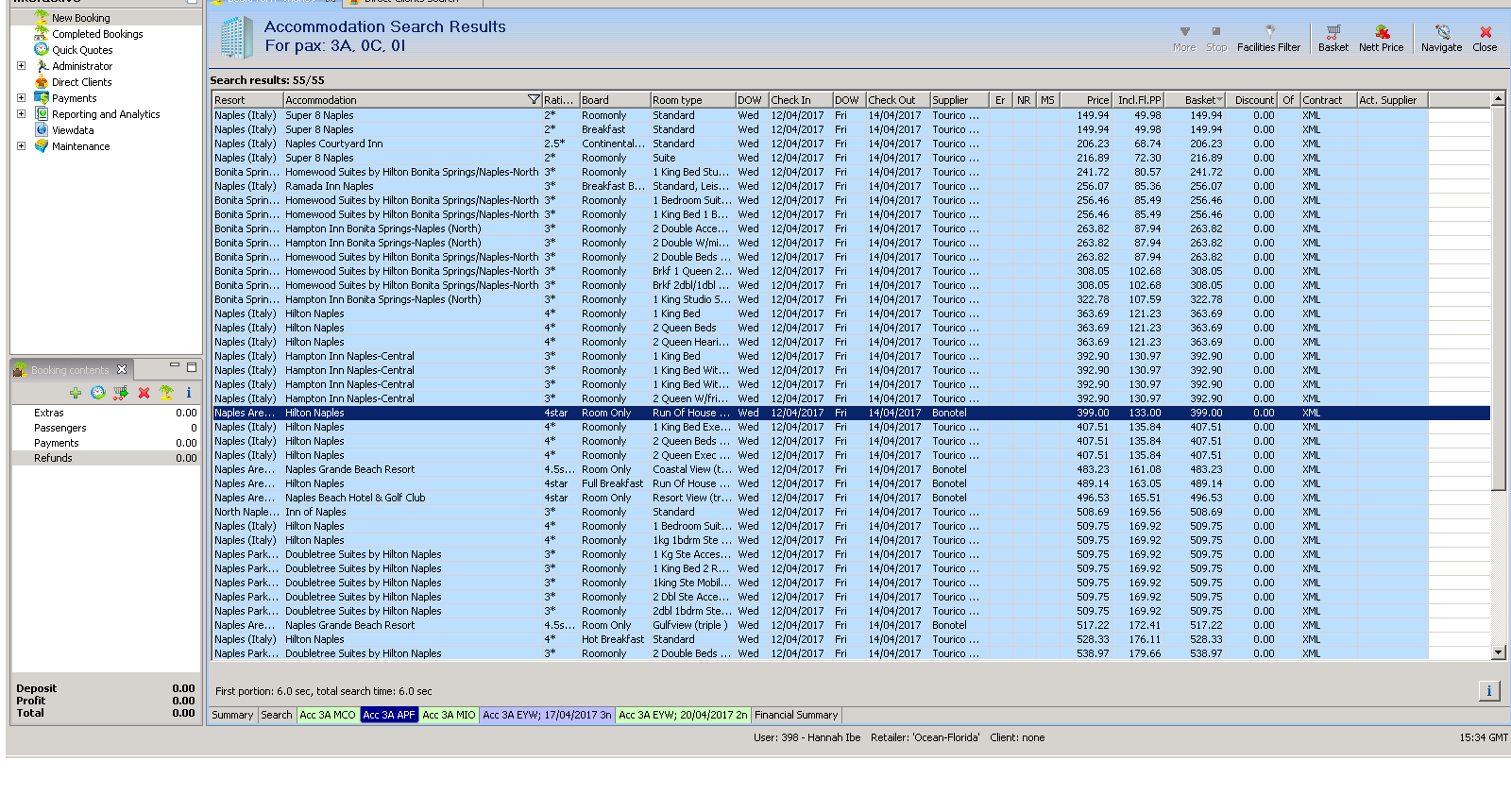1511x812 pixels.
Task: Click the Maintenance icon in sidebar
Action: pos(42,145)
